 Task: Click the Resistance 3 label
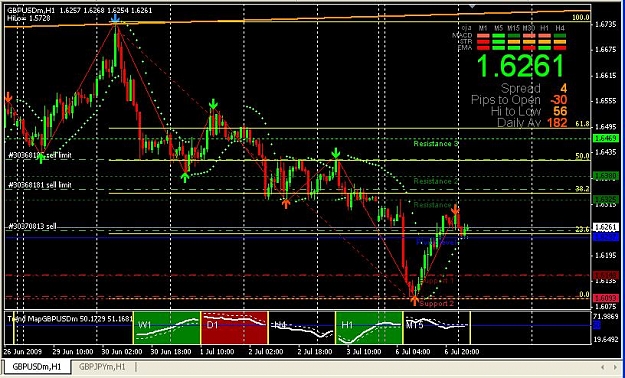coord(435,144)
